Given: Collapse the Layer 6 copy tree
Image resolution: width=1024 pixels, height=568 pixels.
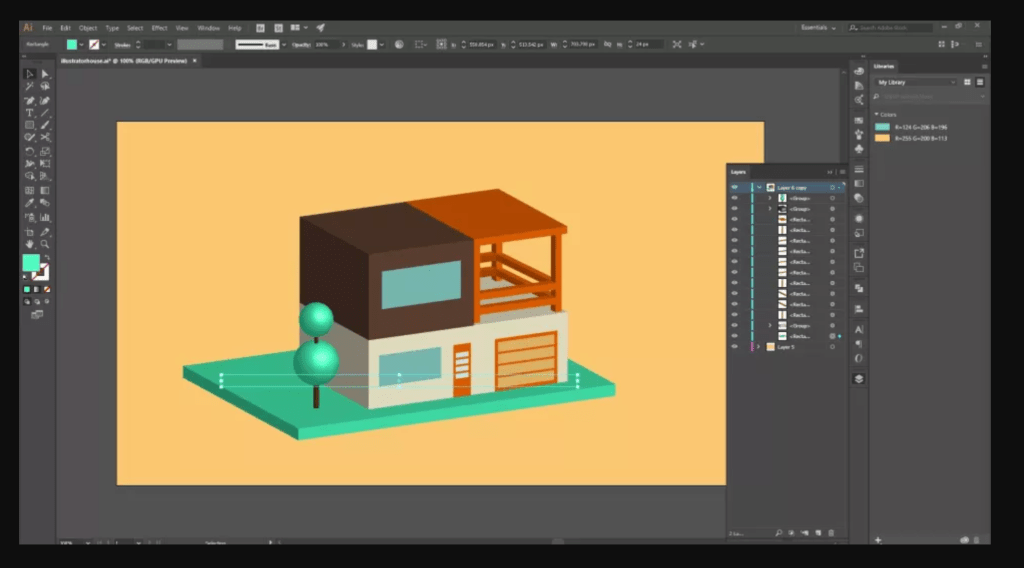Looking at the screenshot, I should click(x=759, y=187).
